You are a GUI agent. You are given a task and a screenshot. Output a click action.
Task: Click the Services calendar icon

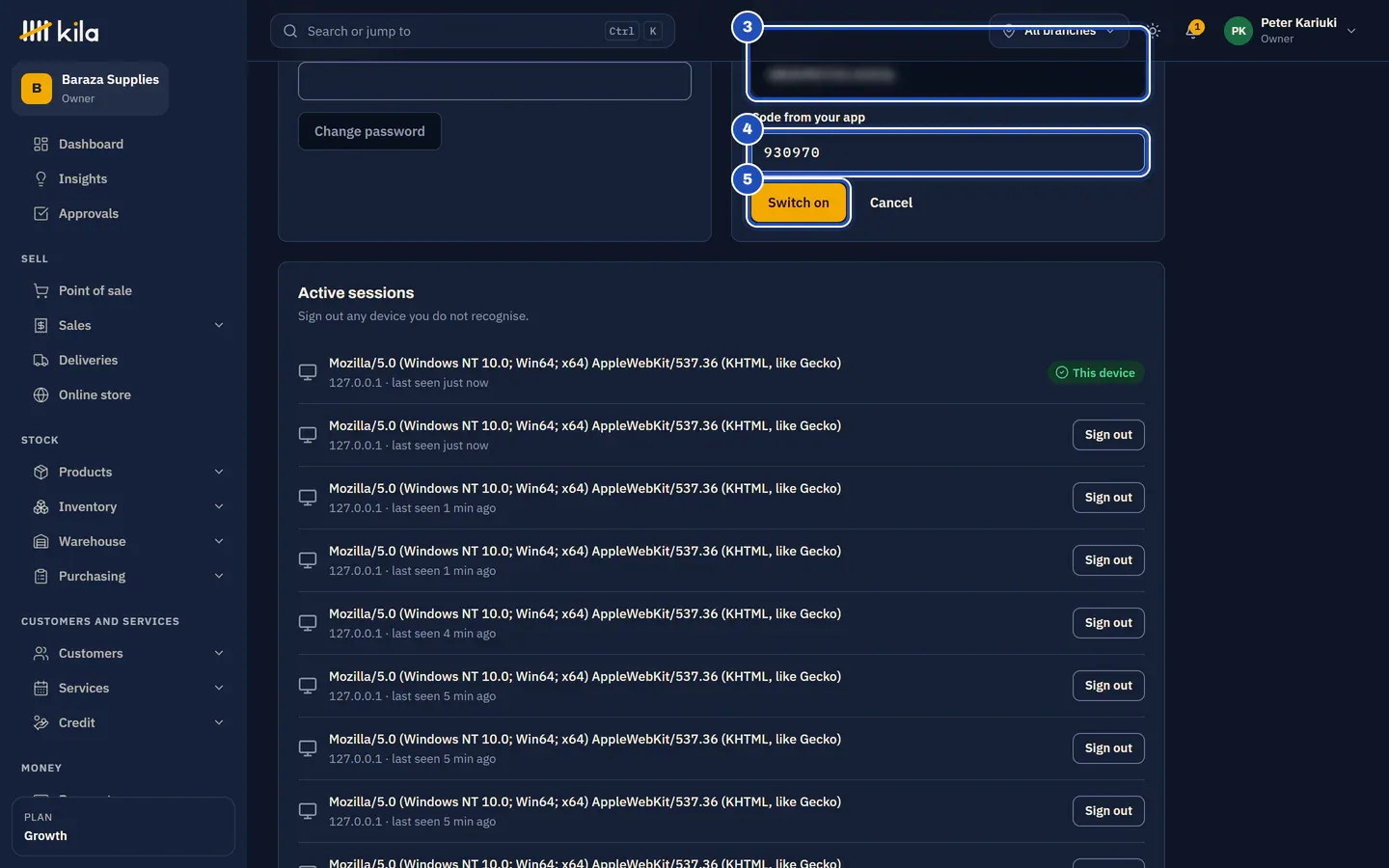pyautogui.click(x=41, y=688)
